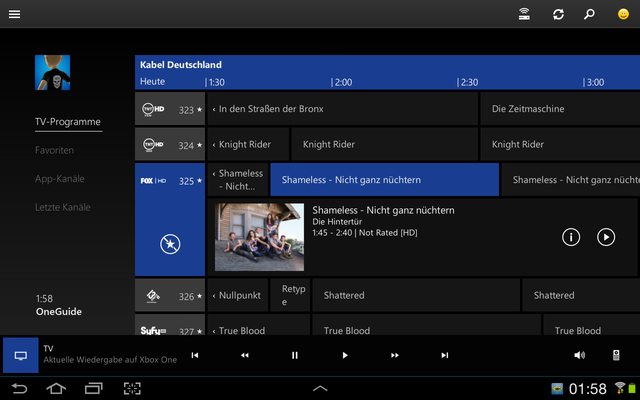The width and height of the screenshot is (640, 400).
Task: Tap the refresh icon
Action: click(x=558, y=14)
